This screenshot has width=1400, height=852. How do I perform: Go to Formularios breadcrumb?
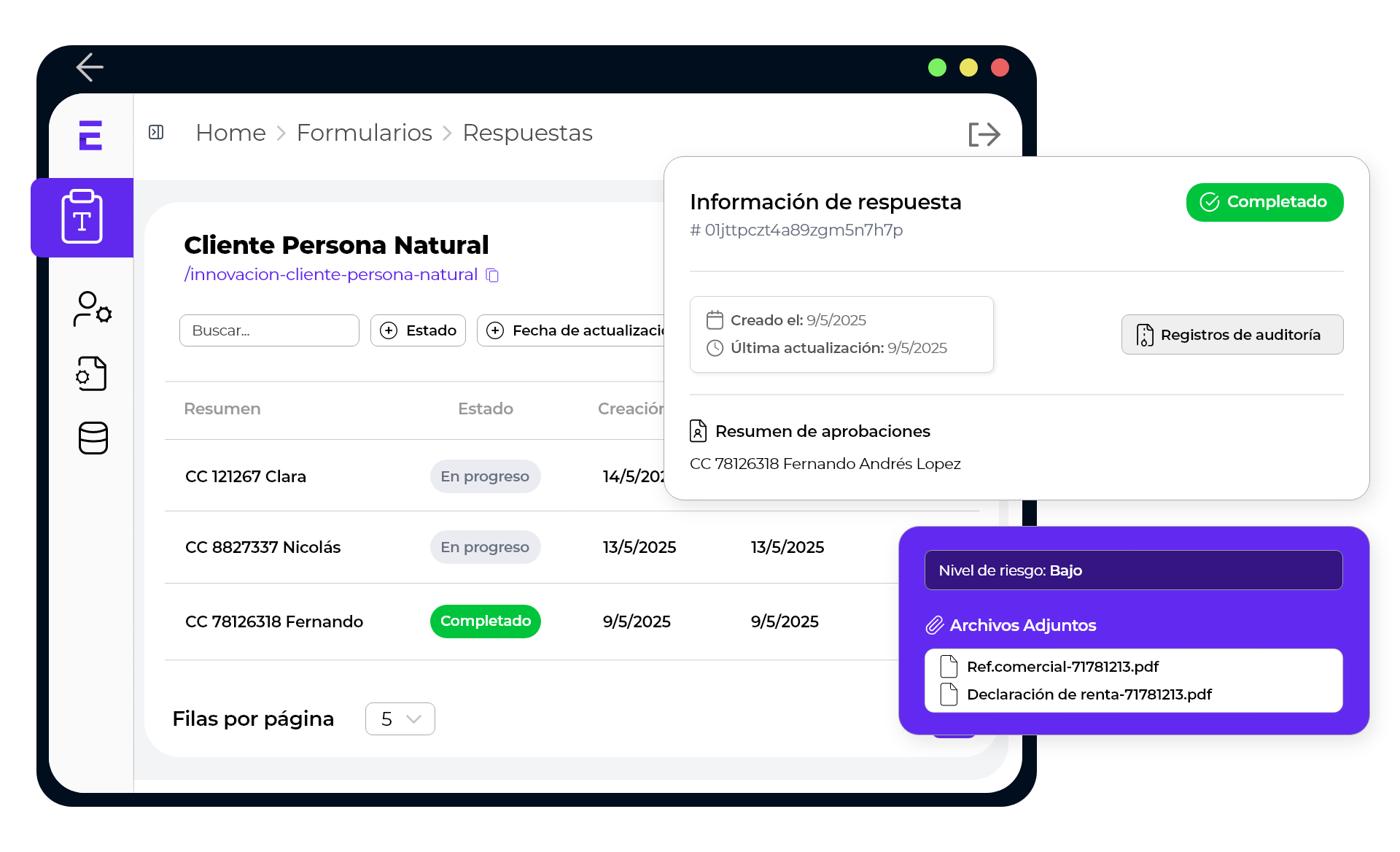[x=364, y=133]
